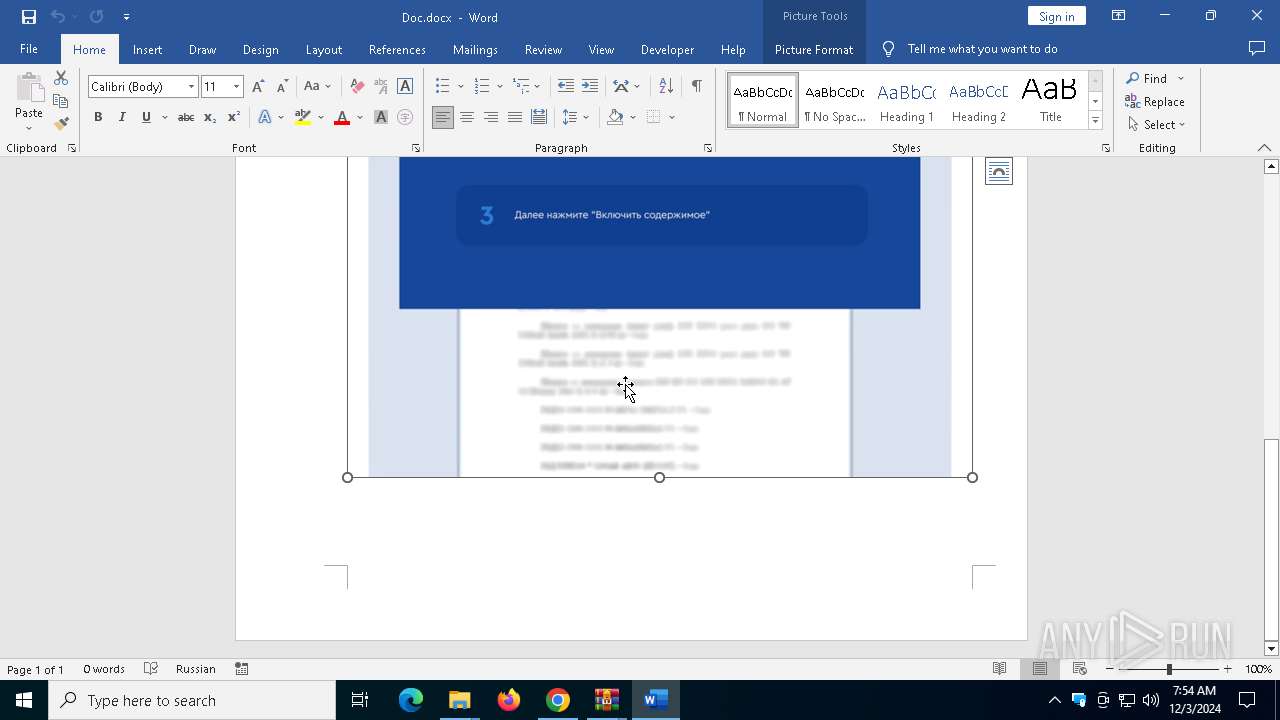
Task: Apply character shading icon
Action: tap(381, 117)
